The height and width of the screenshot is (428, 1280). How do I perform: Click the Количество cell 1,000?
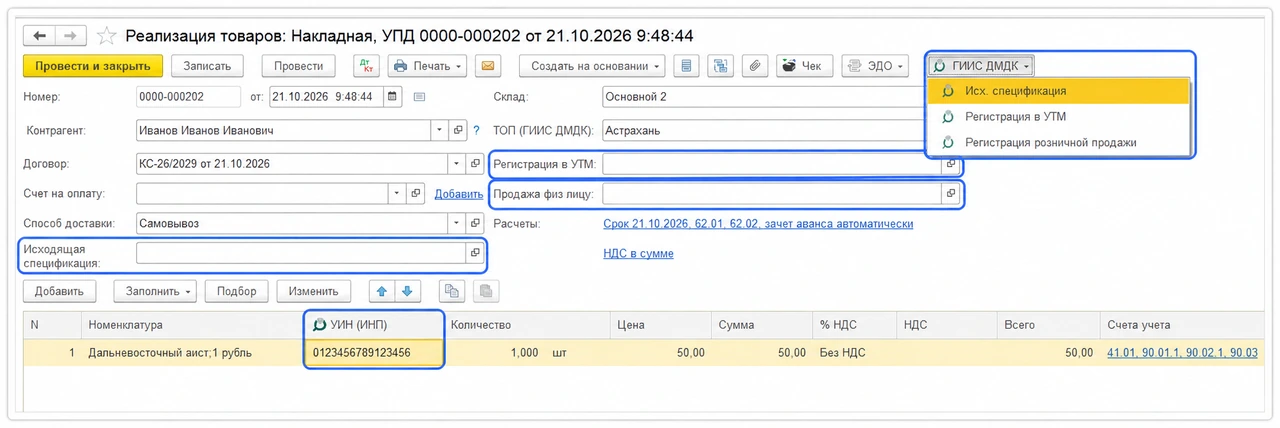pos(527,353)
